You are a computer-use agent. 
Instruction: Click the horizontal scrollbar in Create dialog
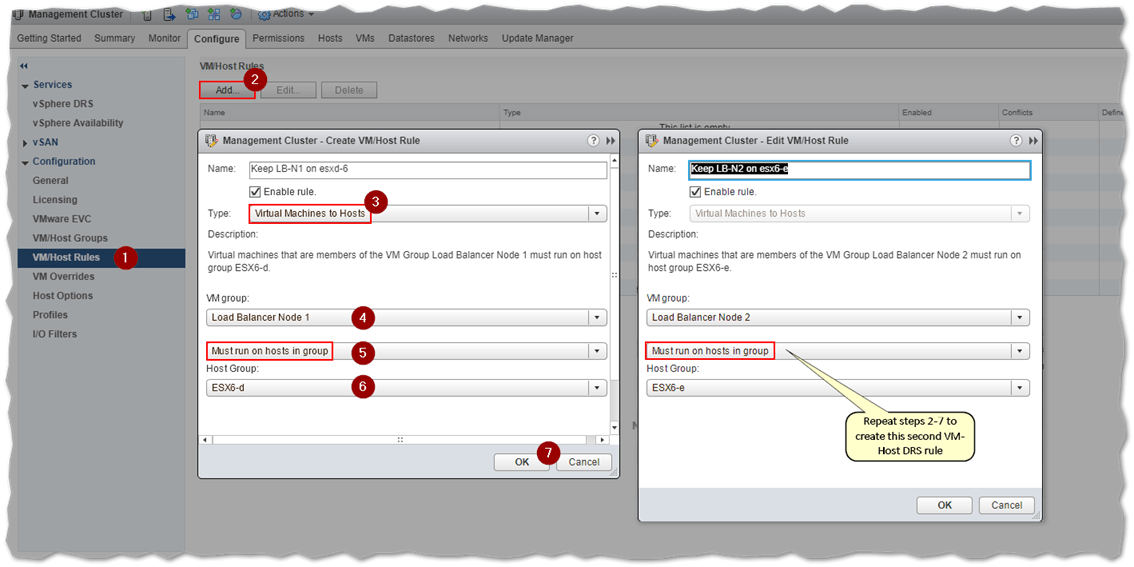pos(405,440)
